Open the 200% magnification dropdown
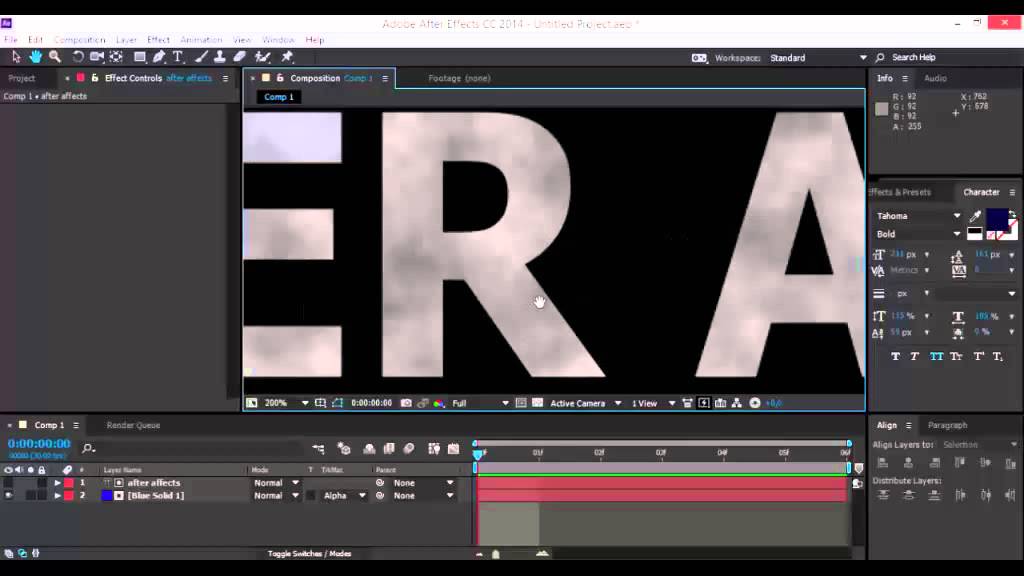The image size is (1024, 576). click(x=286, y=403)
